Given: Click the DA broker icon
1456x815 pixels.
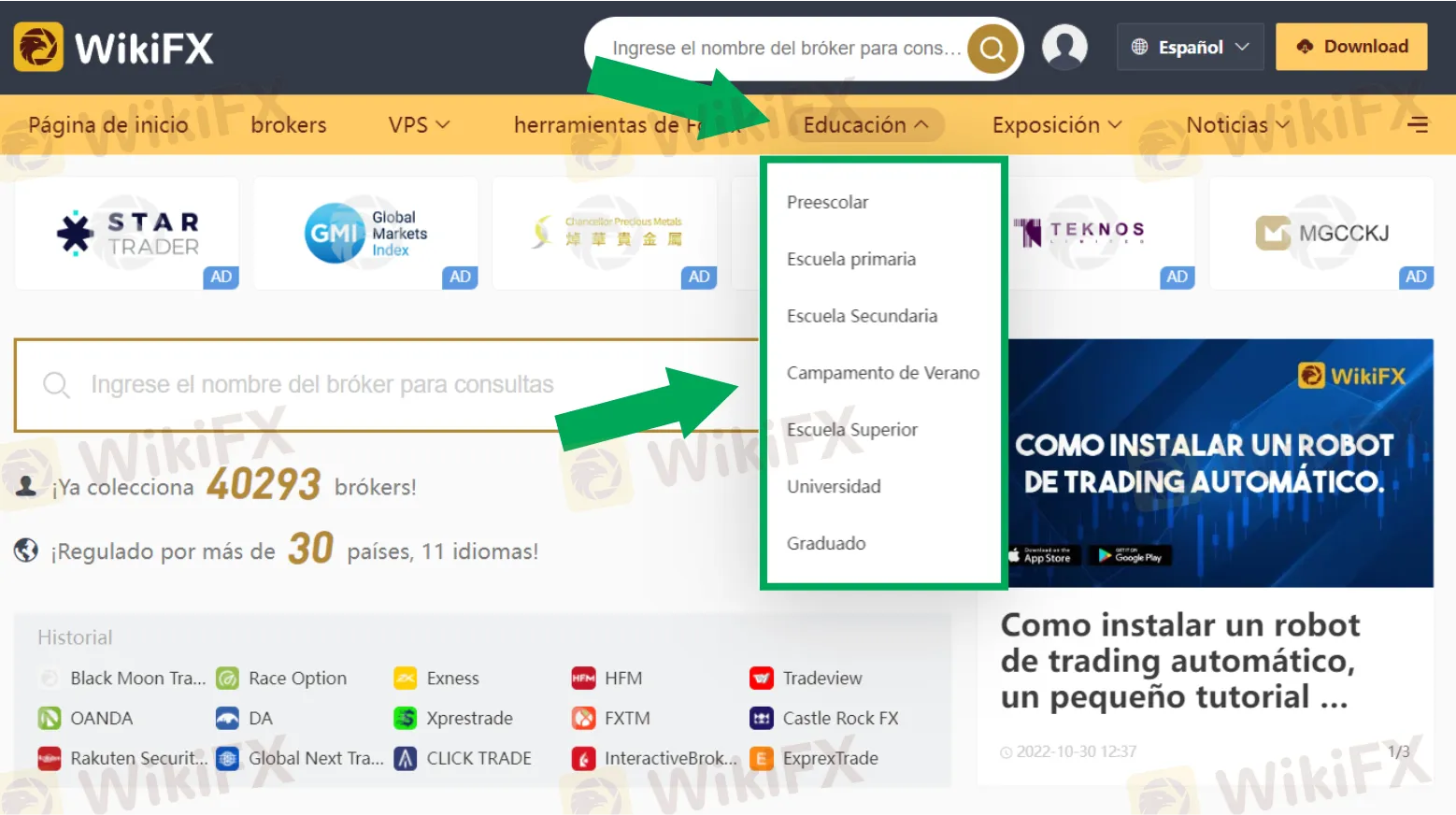Looking at the screenshot, I should coord(227,718).
